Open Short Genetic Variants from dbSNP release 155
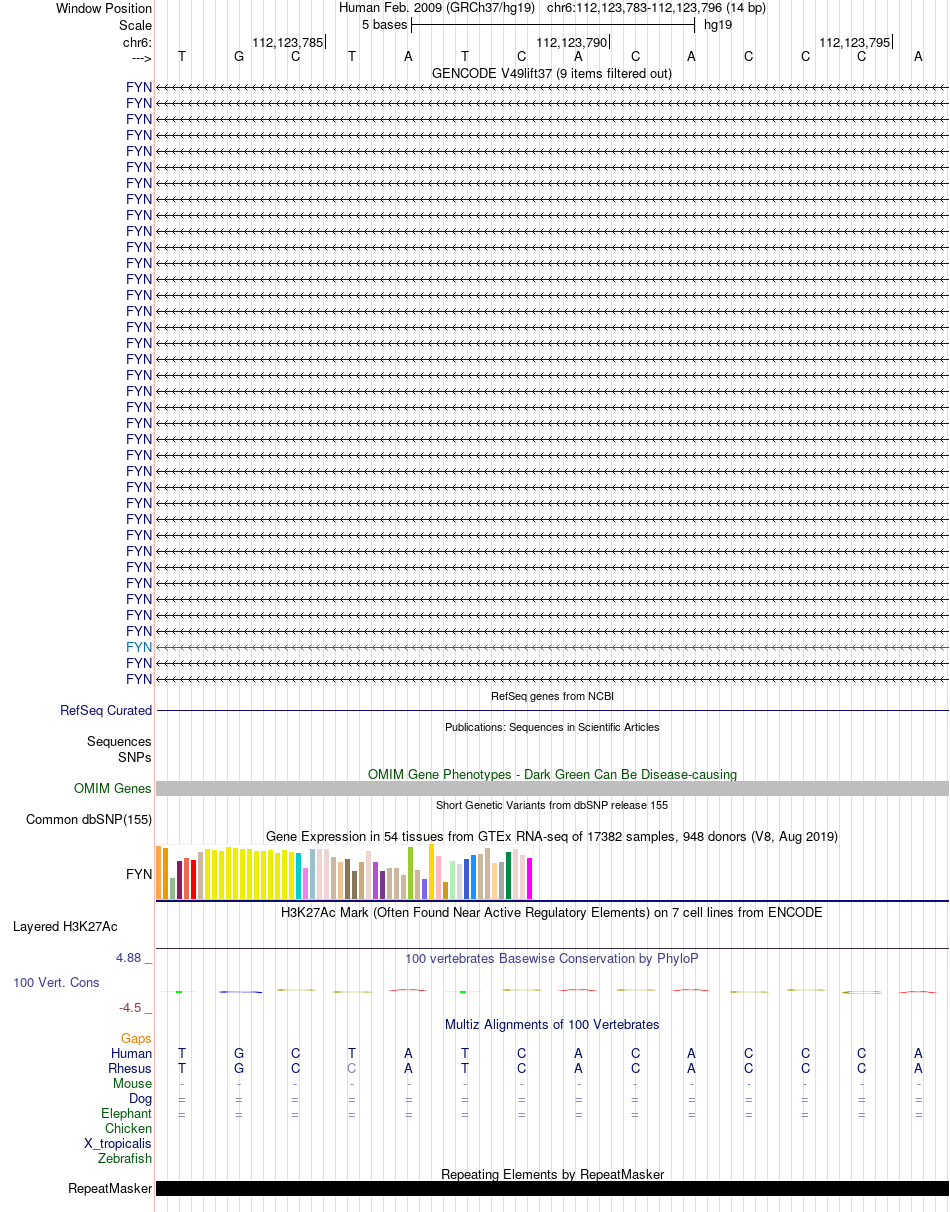 pos(552,805)
